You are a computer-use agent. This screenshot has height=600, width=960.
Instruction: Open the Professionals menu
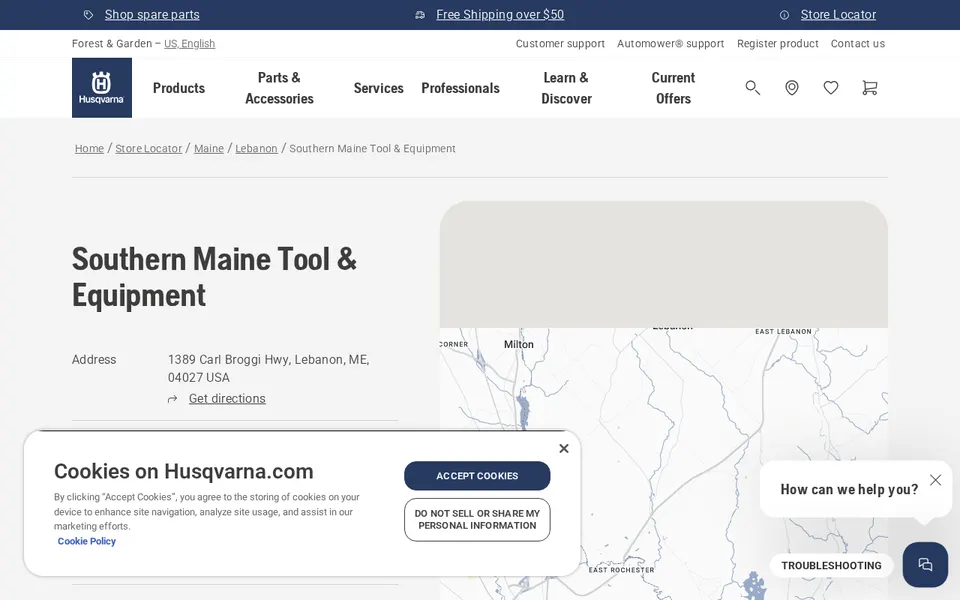(x=460, y=88)
